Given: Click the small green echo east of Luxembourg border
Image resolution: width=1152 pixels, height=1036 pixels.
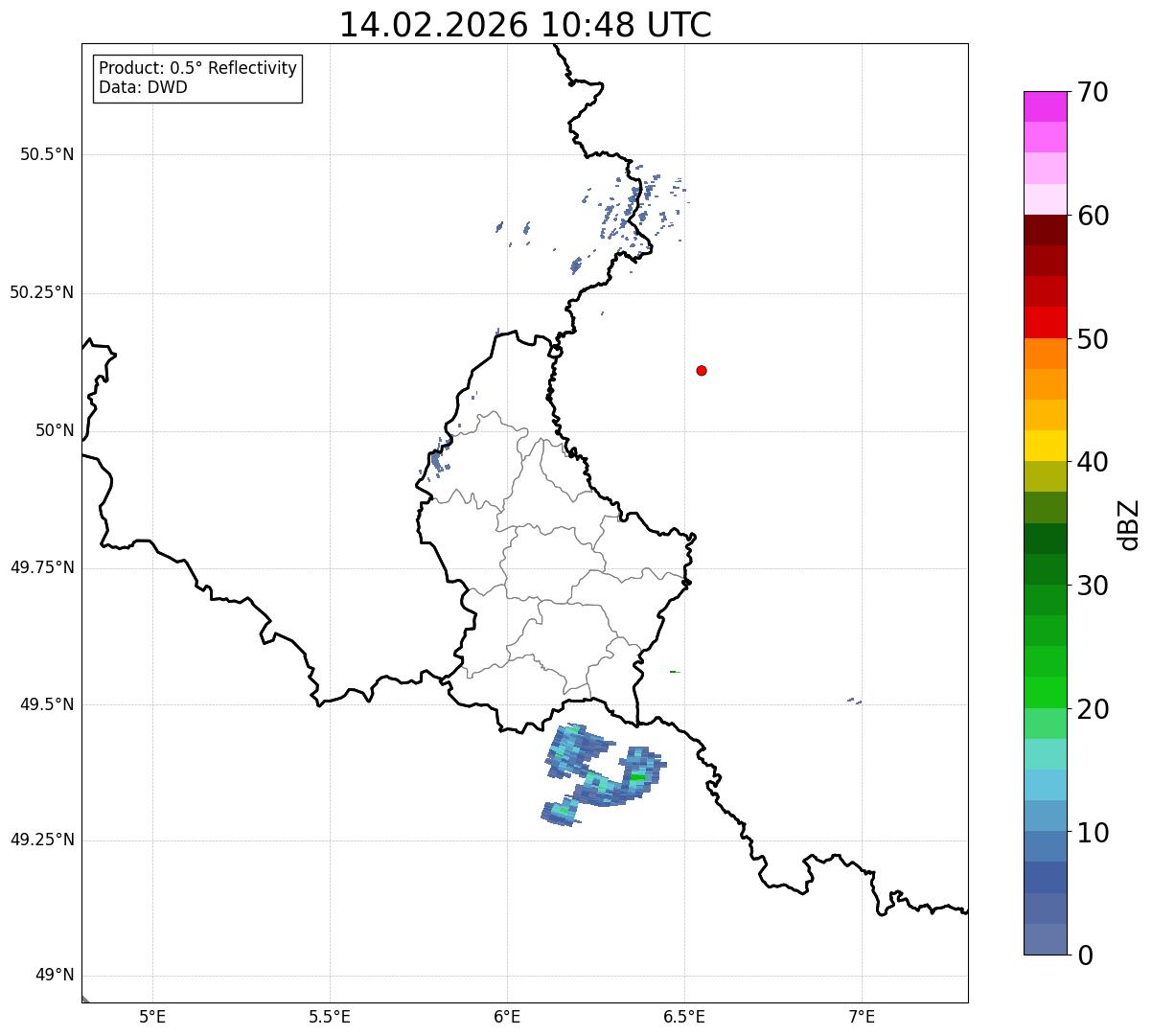Looking at the screenshot, I should click(x=675, y=672).
